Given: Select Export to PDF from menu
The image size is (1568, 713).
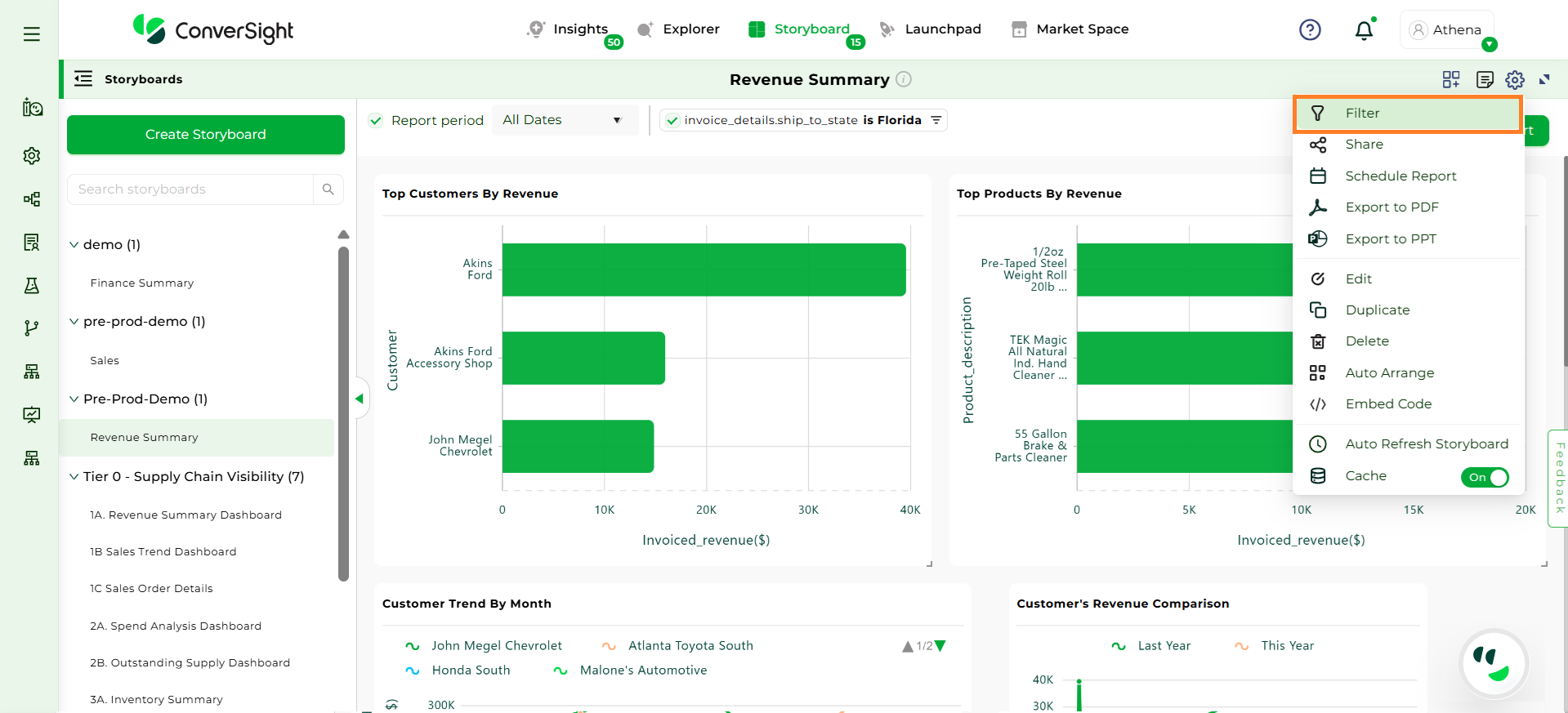Looking at the screenshot, I should [x=1392, y=207].
